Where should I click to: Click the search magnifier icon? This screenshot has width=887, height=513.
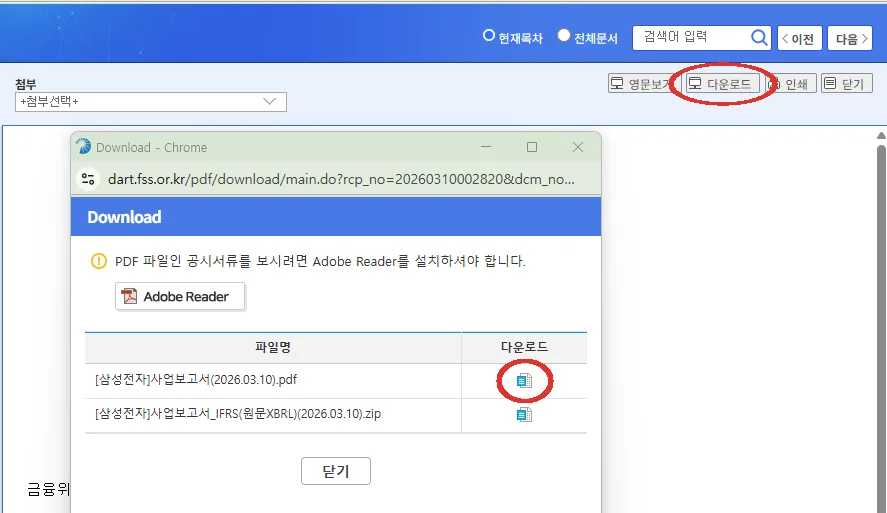coord(759,38)
